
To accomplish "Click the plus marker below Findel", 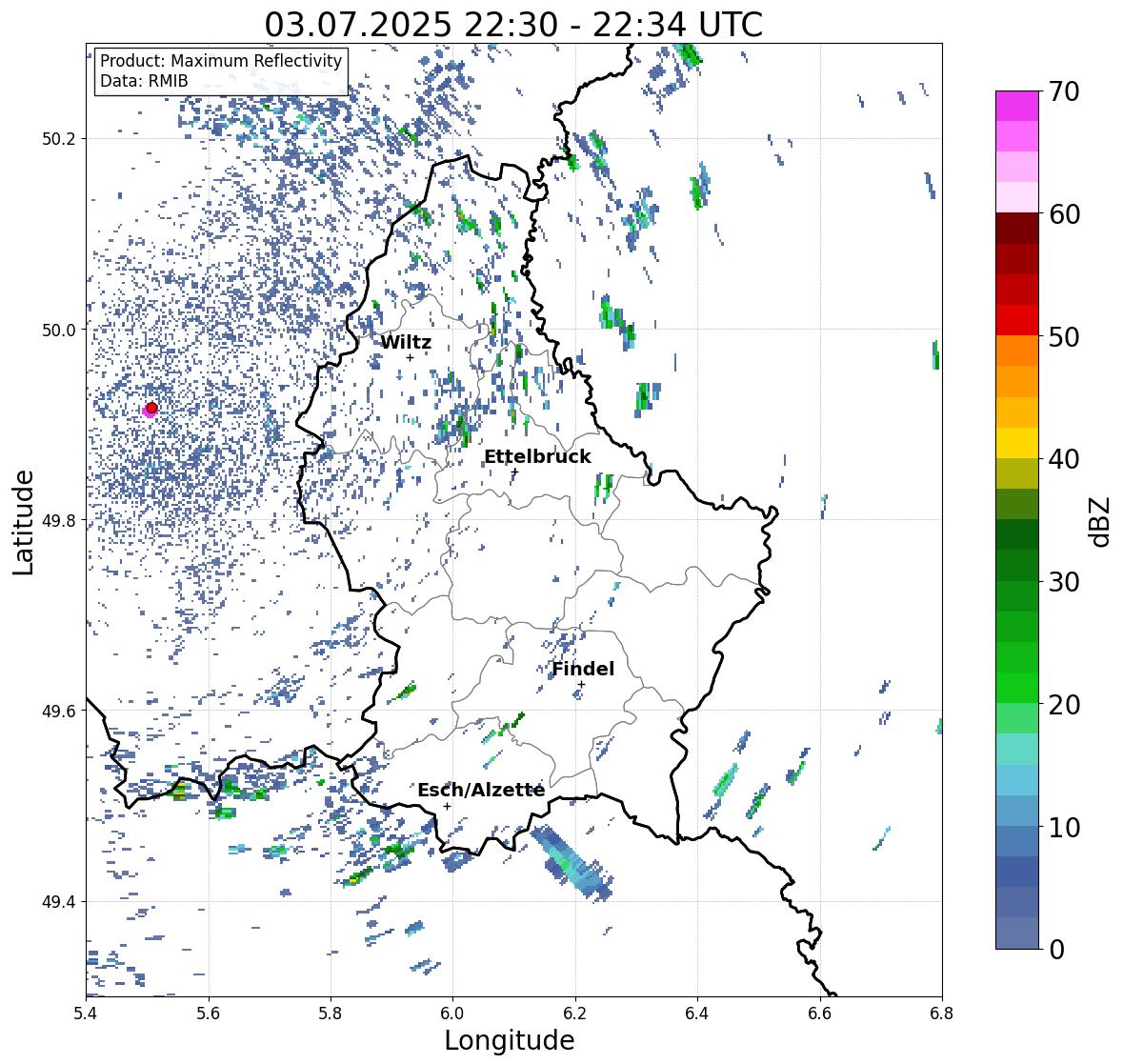I will click(582, 685).
